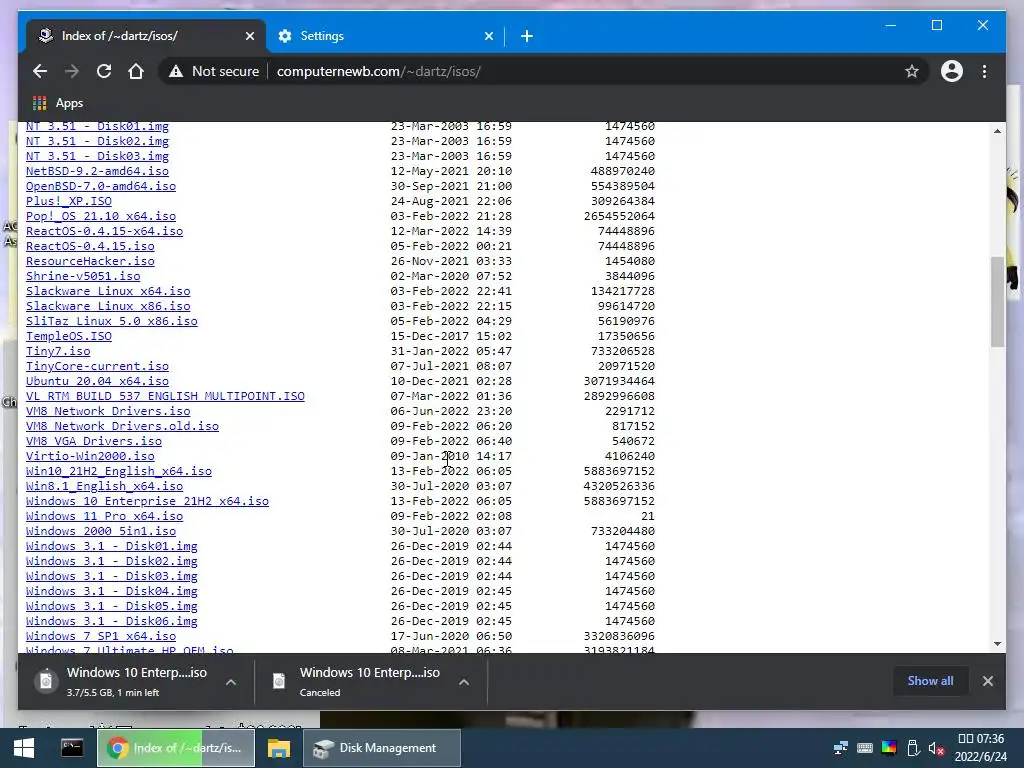The width and height of the screenshot is (1024, 768).
Task: Expand options for the in-progress Windows 10 download
Action: (x=231, y=682)
